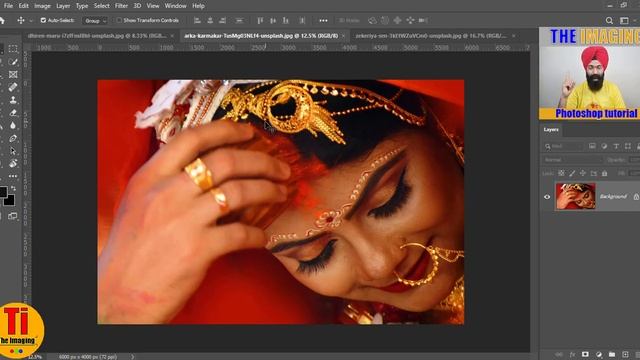
Task: Open the search magnifier in options bar
Action: click(609, 20)
